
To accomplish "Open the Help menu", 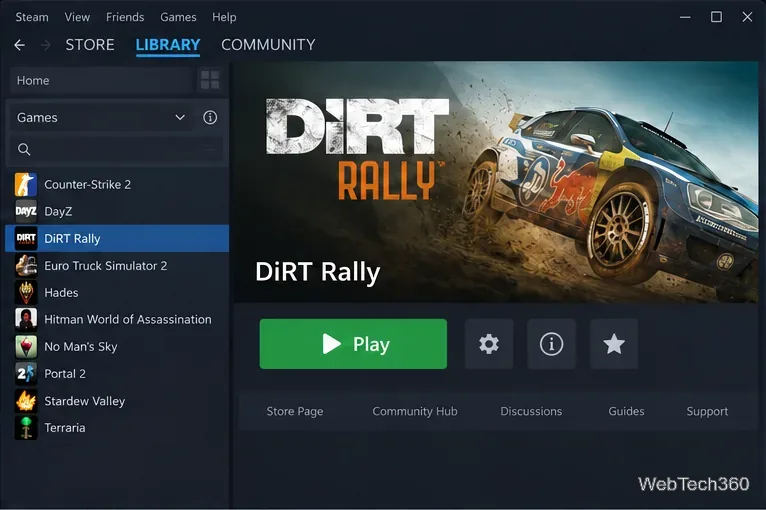I will (x=224, y=17).
